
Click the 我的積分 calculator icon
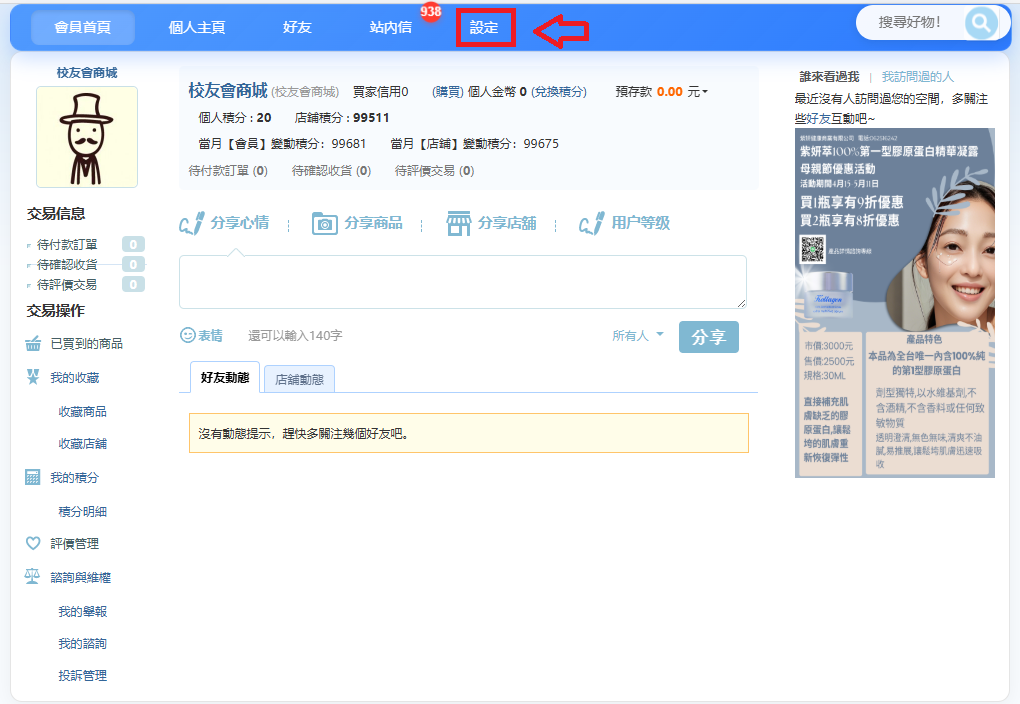click(x=32, y=478)
